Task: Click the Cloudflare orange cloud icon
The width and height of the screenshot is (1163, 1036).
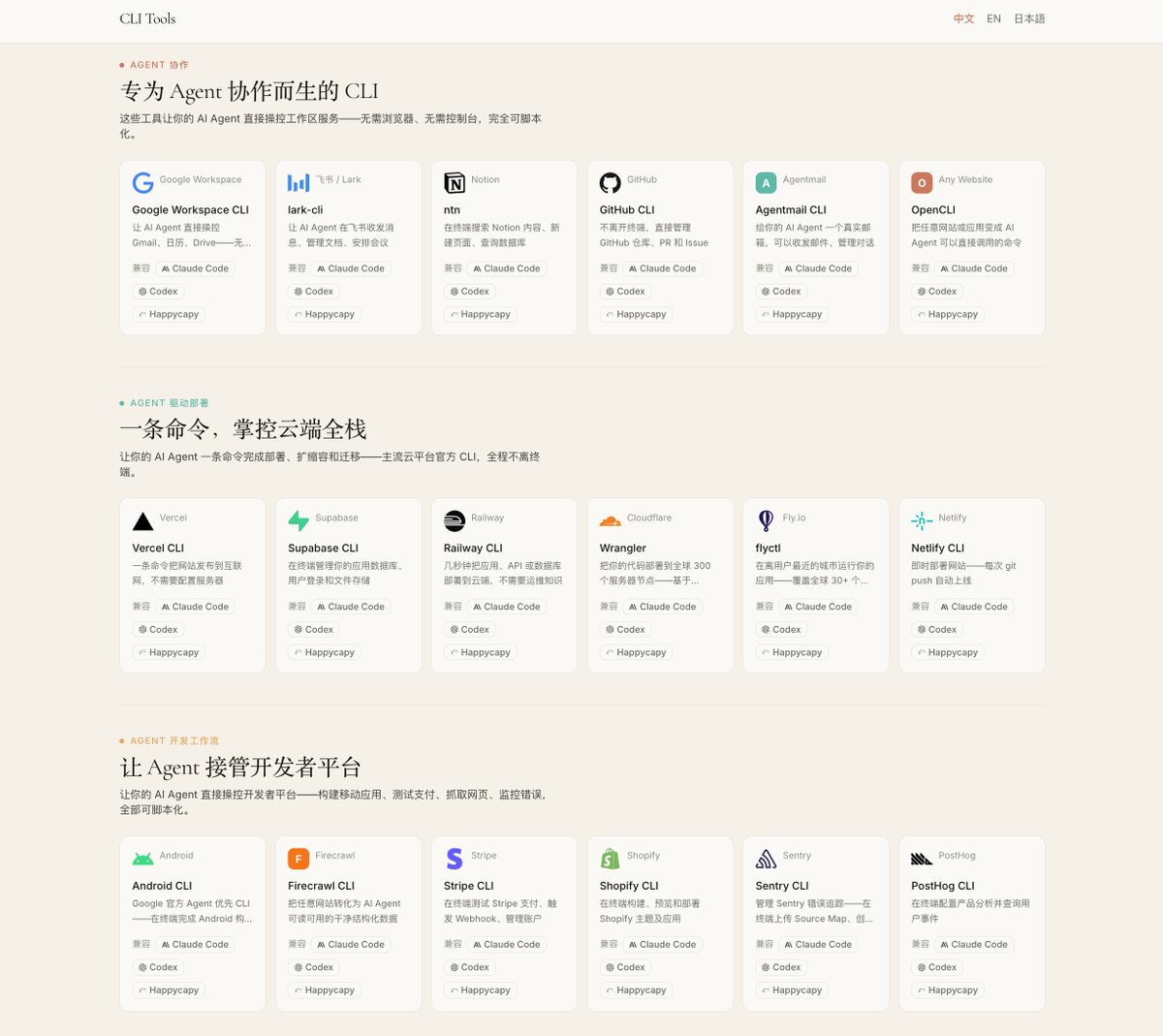Action: point(611,520)
